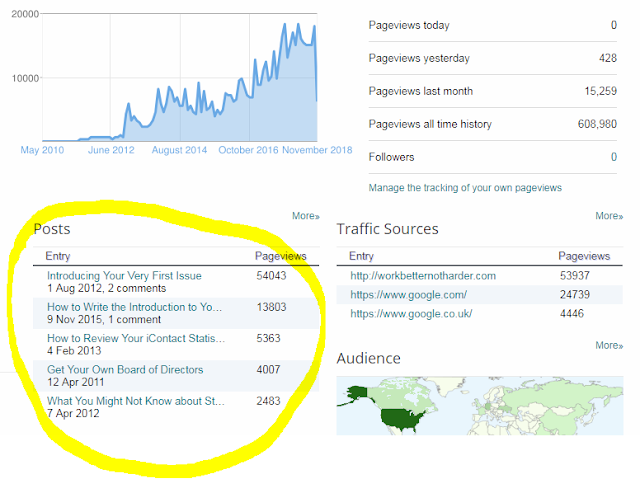Select the 13803 pageviews value
The height and width of the screenshot is (479, 640).
coord(271,307)
